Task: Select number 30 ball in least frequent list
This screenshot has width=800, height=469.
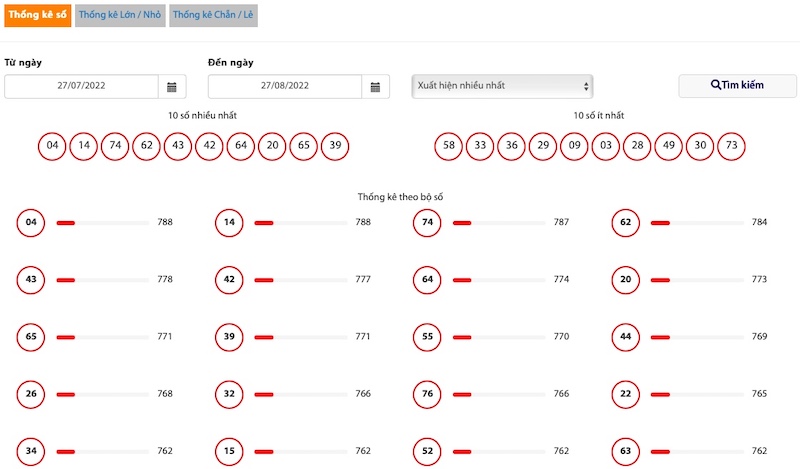Action: pos(700,146)
